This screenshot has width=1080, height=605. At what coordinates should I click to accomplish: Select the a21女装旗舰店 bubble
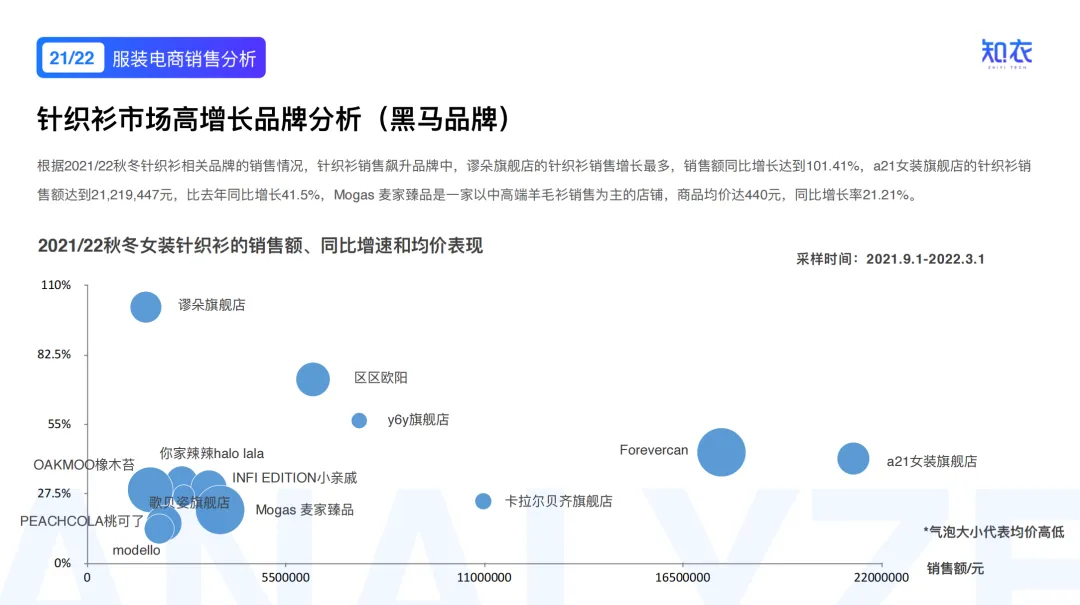tap(853, 458)
